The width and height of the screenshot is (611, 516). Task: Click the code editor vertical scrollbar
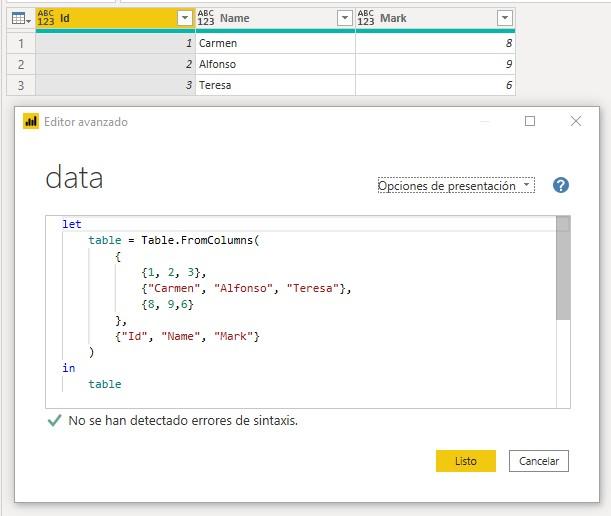(563, 270)
